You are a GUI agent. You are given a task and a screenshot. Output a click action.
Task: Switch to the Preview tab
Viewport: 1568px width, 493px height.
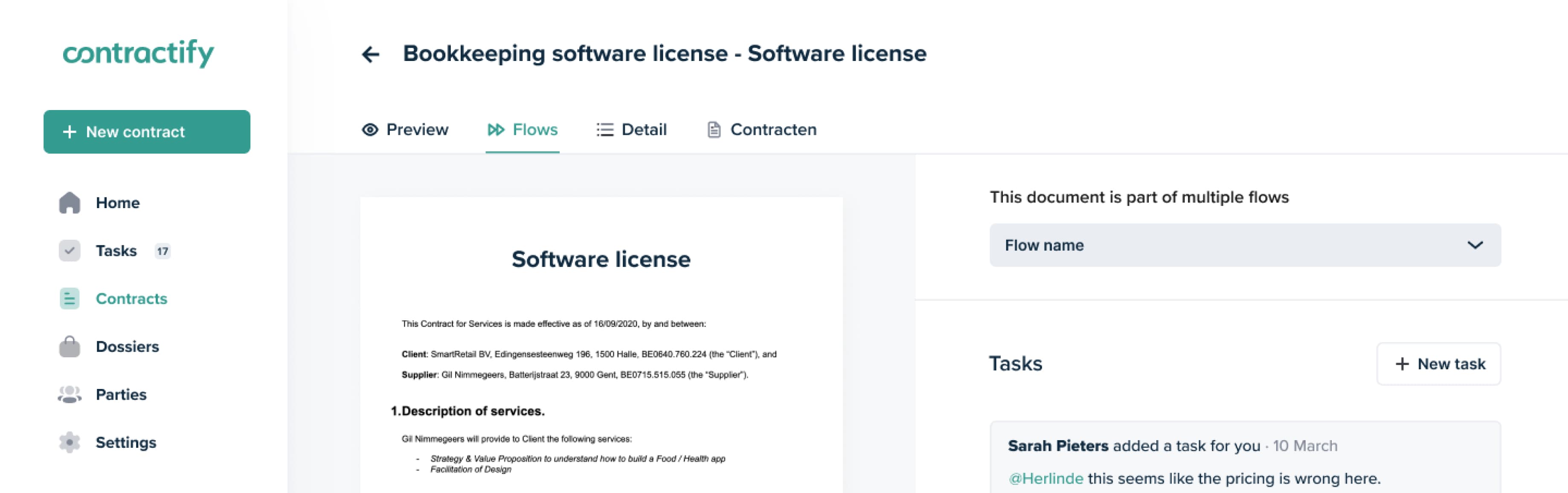pos(405,130)
